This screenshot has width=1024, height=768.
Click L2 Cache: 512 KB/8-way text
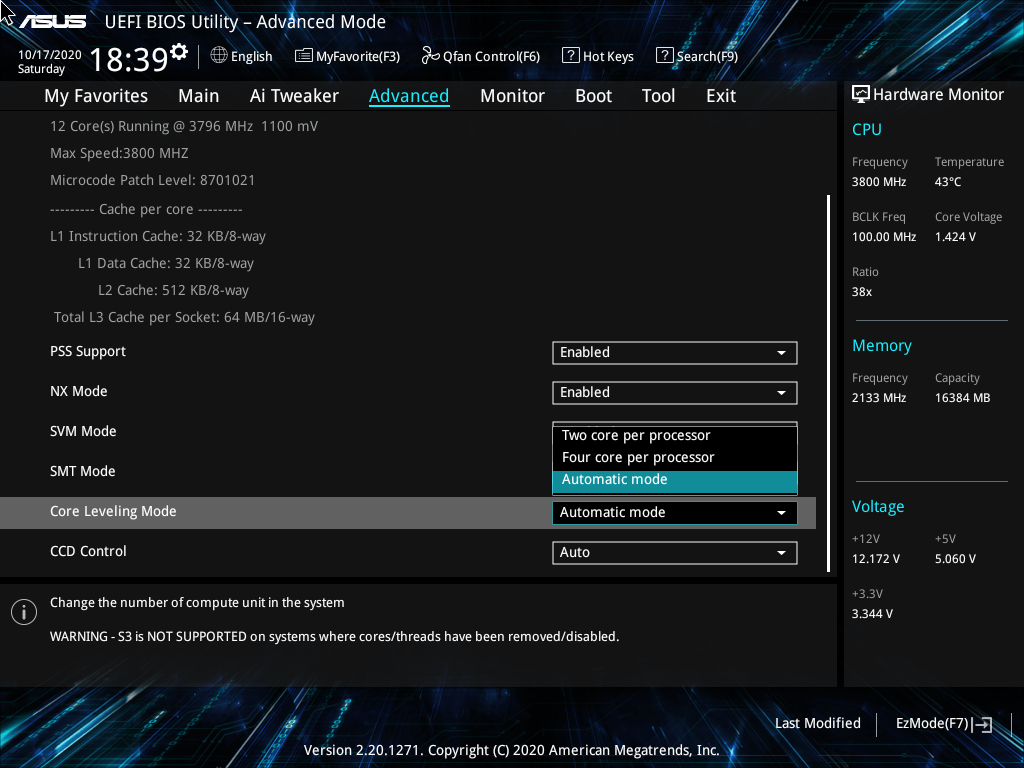tap(173, 290)
